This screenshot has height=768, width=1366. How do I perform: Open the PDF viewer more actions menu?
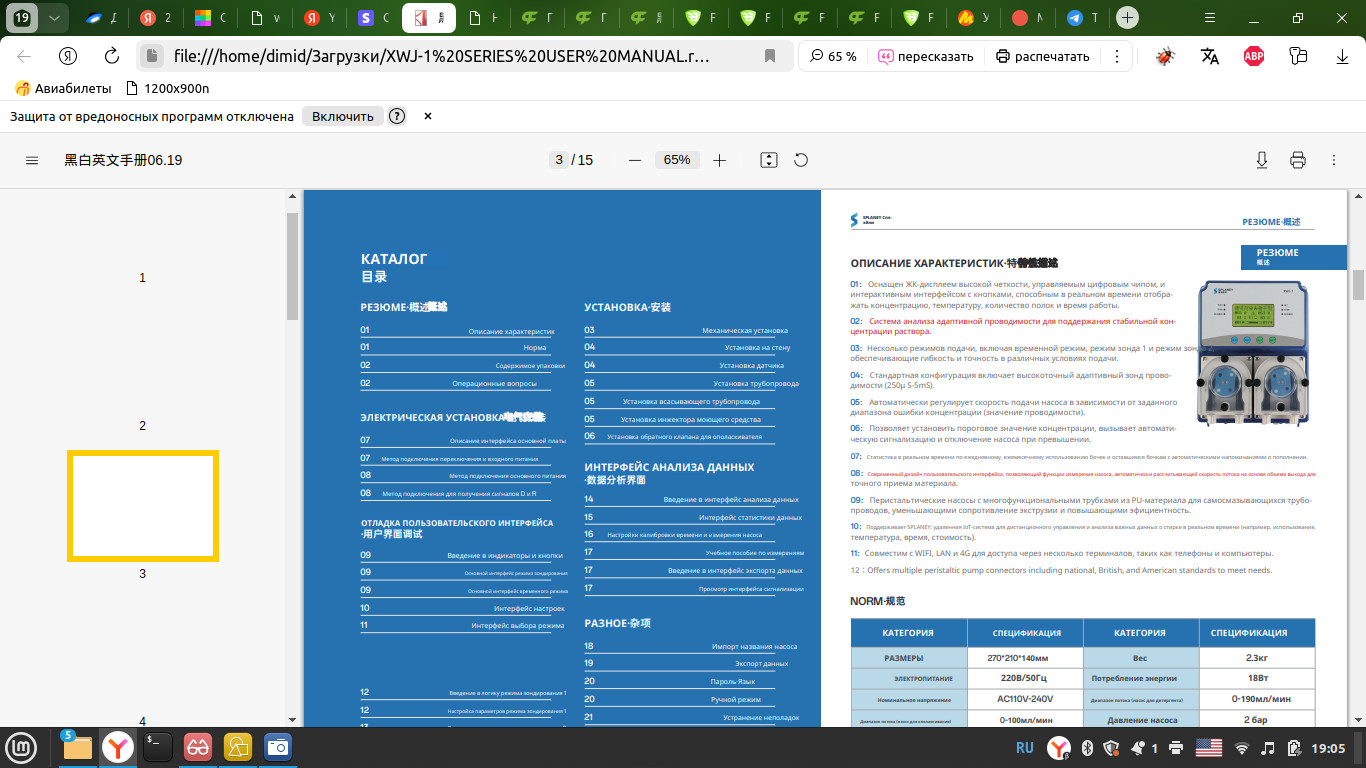pos(1334,160)
